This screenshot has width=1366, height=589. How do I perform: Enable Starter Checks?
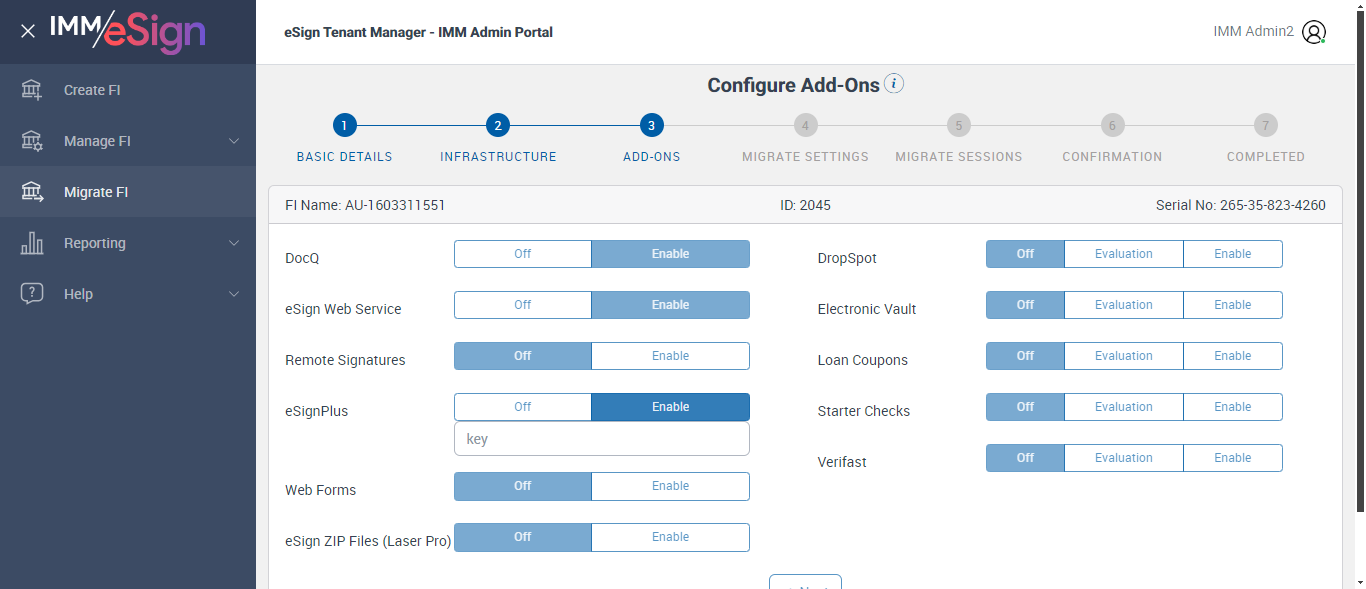point(1233,407)
